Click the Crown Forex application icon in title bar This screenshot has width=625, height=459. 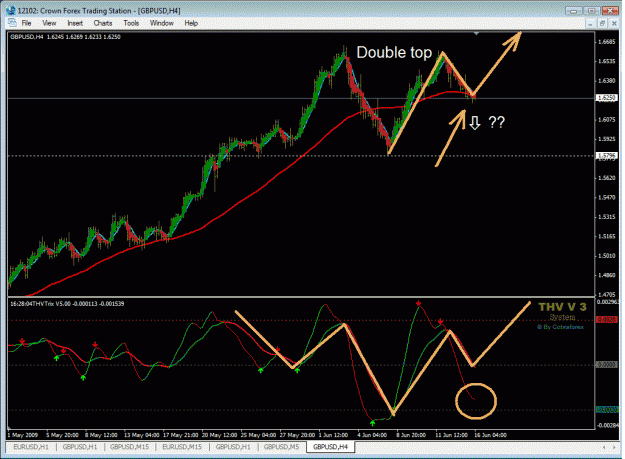(x=11, y=10)
